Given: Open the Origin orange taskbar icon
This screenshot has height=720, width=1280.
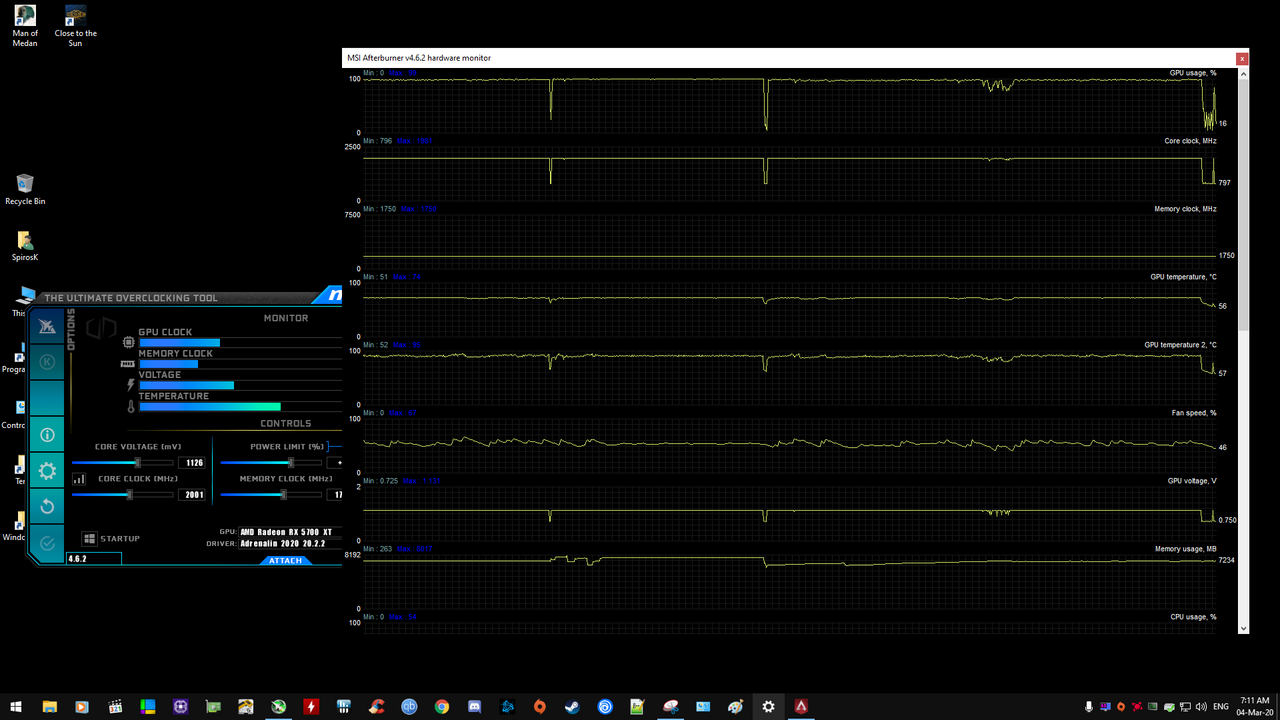Looking at the screenshot, I should pos(540,706).
